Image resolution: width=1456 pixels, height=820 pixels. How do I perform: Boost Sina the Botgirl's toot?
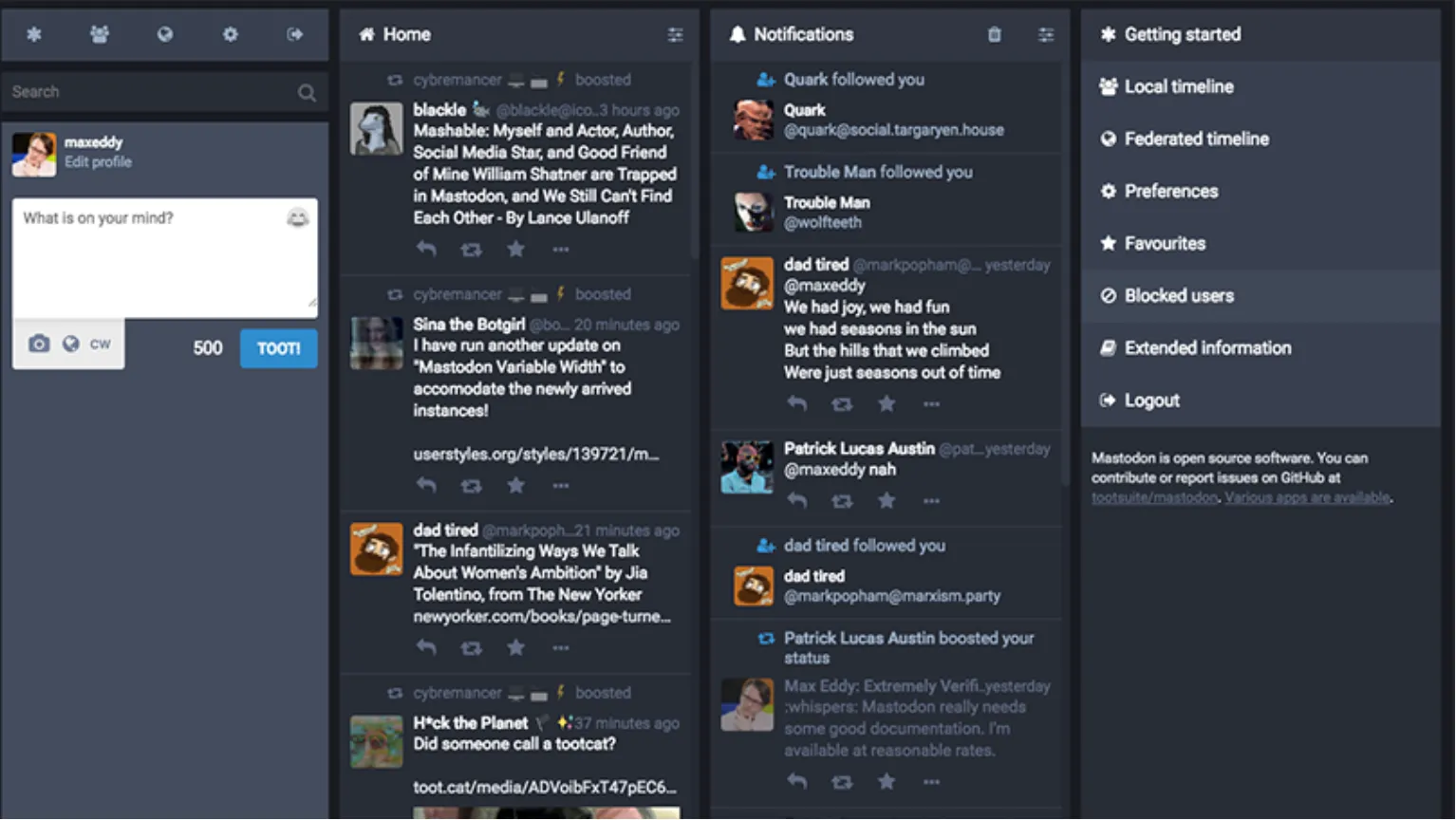[x=471, y=486]
